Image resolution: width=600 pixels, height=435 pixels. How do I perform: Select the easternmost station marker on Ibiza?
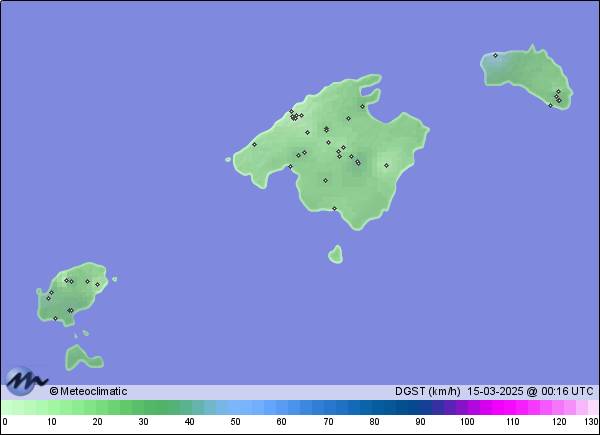(x=98, y=285)
